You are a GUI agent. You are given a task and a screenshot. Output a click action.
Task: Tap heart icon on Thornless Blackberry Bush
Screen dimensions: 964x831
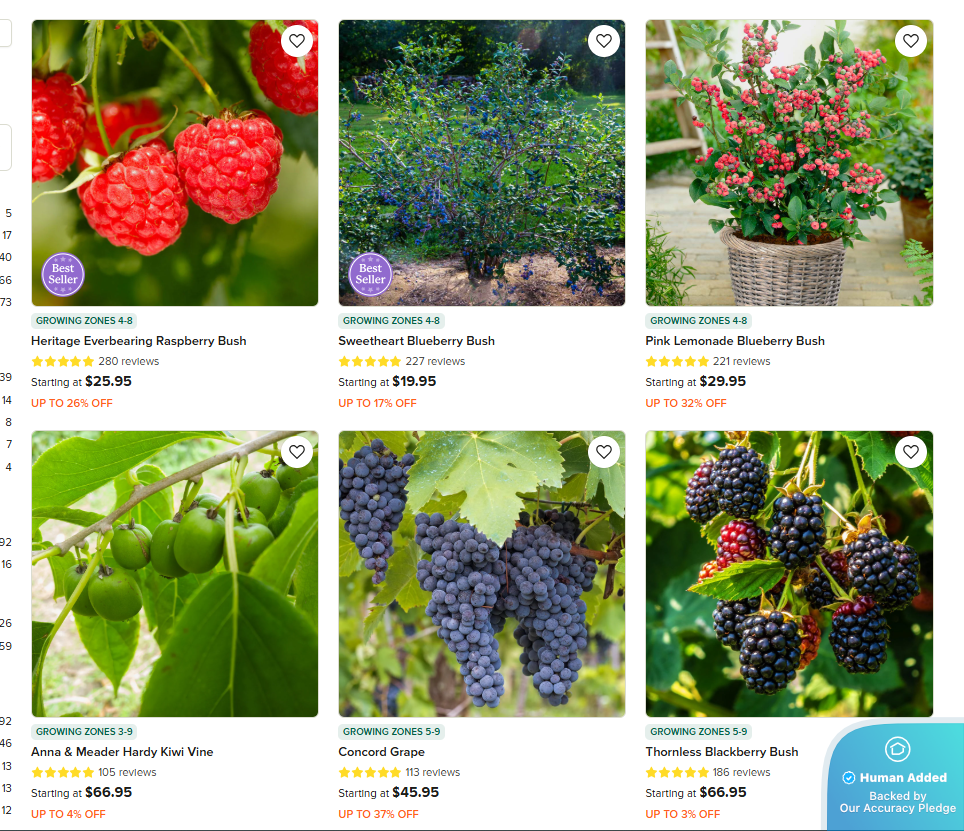click(x=911, y=452)
